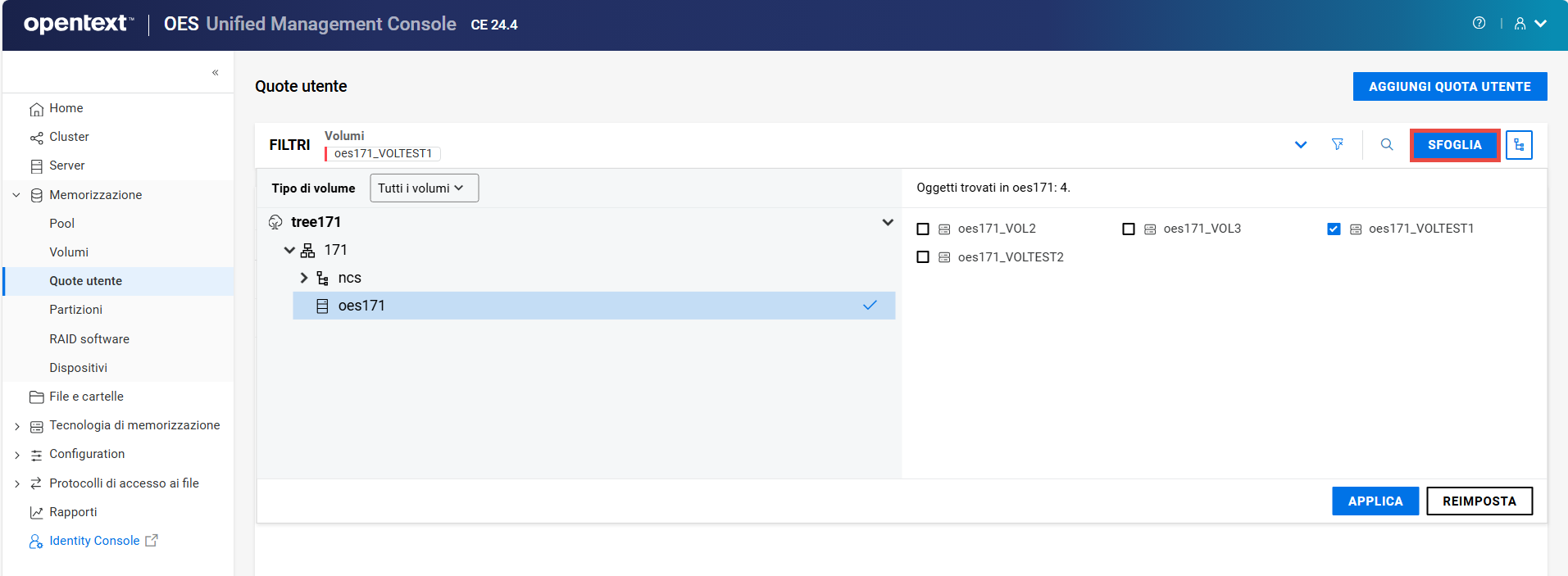Open the Tutti i volumi dropdown
The image size is (1568, 576).
tap(424, 188)
